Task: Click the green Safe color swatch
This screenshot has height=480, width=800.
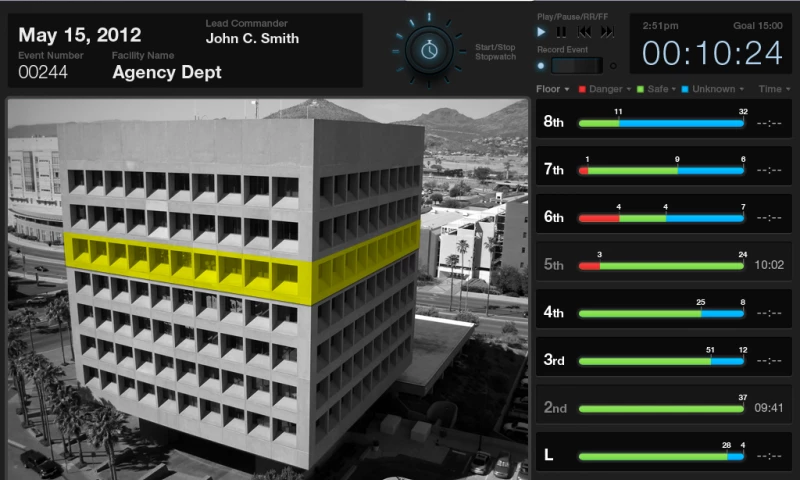Action: tap(640, 89)
